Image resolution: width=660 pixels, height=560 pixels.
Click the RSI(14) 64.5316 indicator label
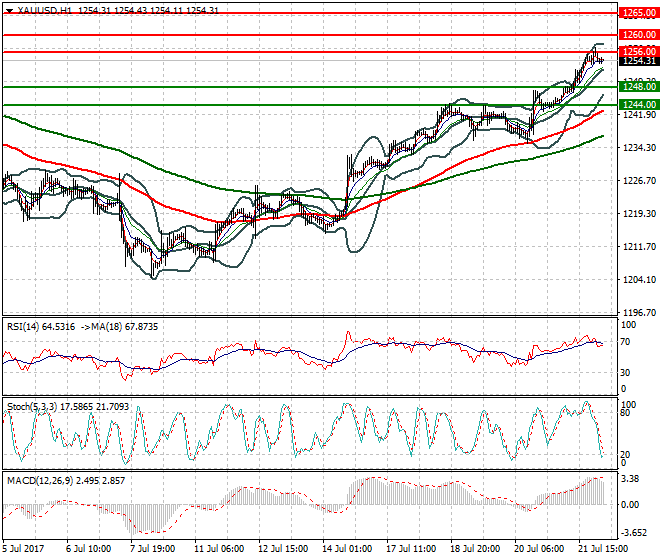point(41,327)
